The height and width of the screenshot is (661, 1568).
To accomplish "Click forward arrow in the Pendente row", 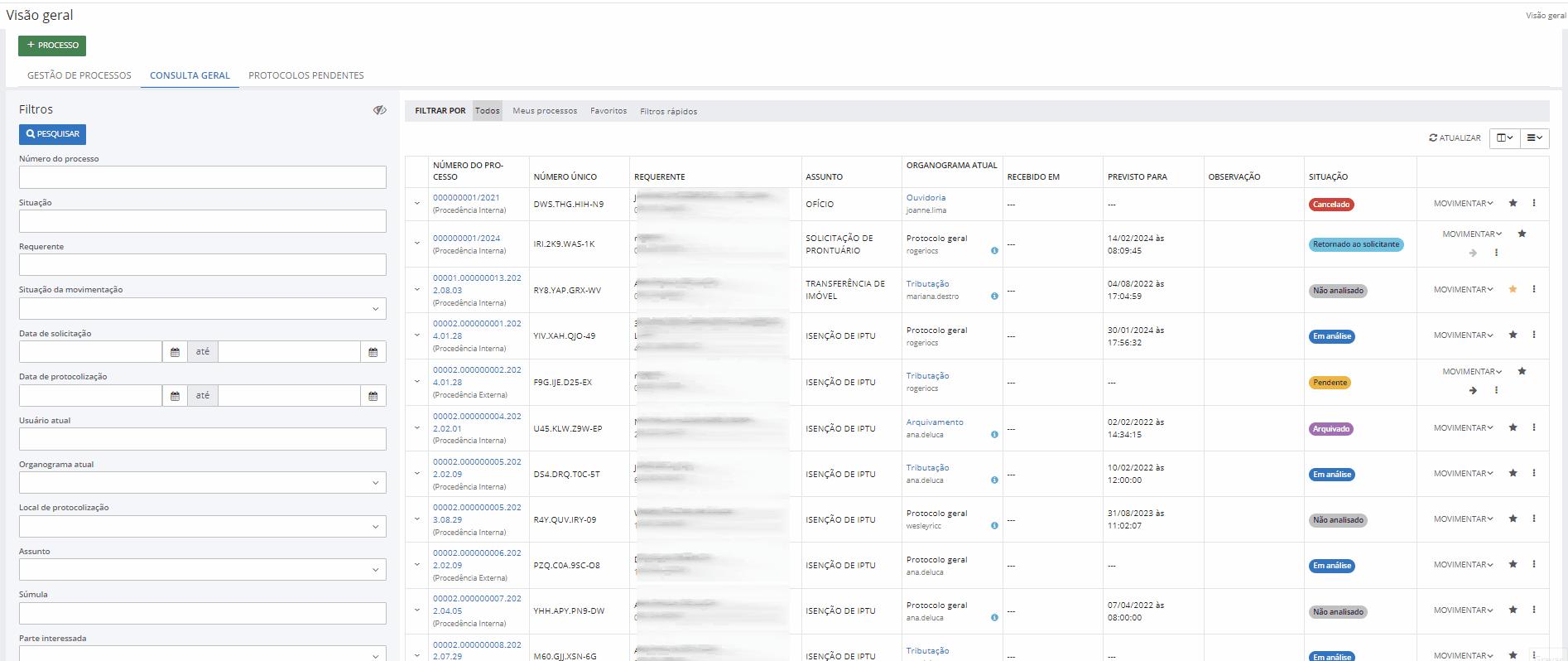I will (x=1473, y=391).
